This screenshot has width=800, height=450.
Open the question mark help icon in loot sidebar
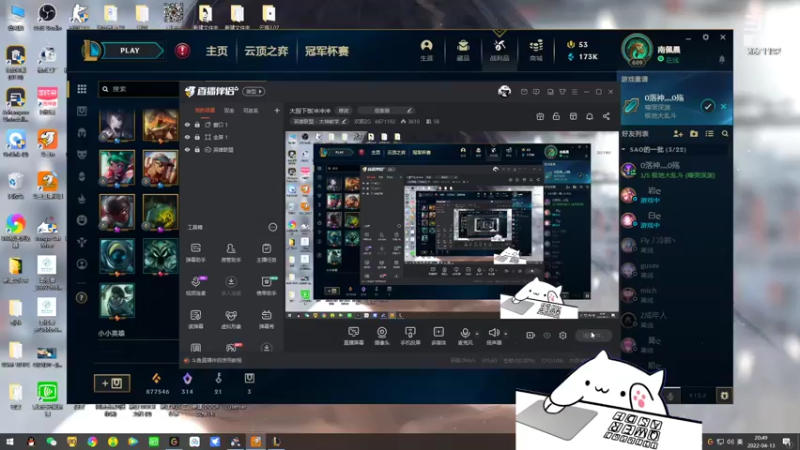tap(82, 297)
